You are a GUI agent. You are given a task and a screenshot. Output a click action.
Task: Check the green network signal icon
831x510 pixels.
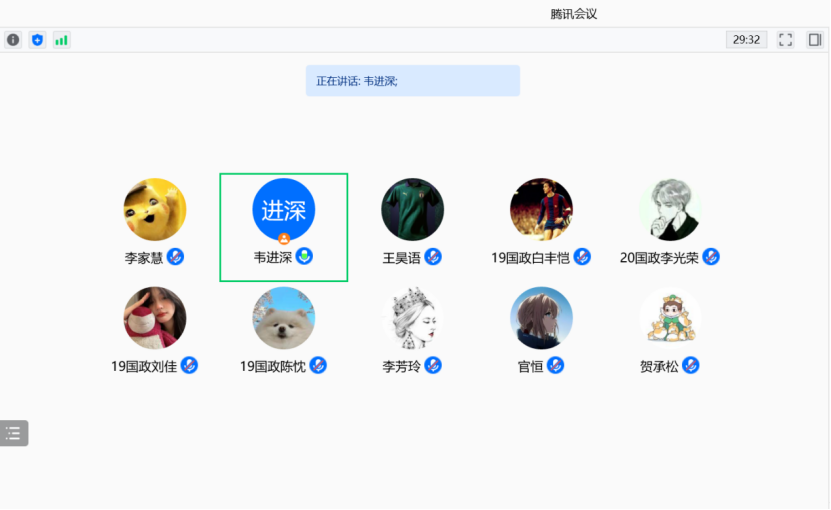click(61, 40)
